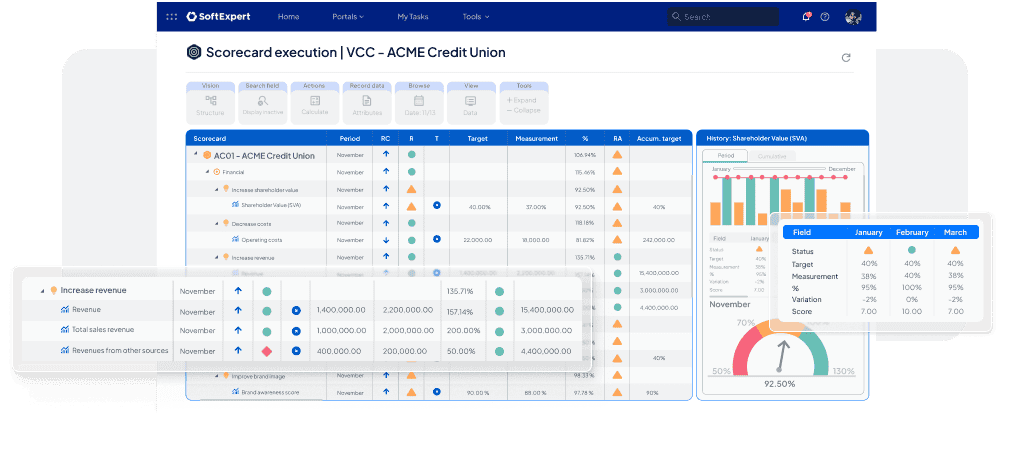Click the 106.94% value for ACME Credit Union

tap(585, 156)
